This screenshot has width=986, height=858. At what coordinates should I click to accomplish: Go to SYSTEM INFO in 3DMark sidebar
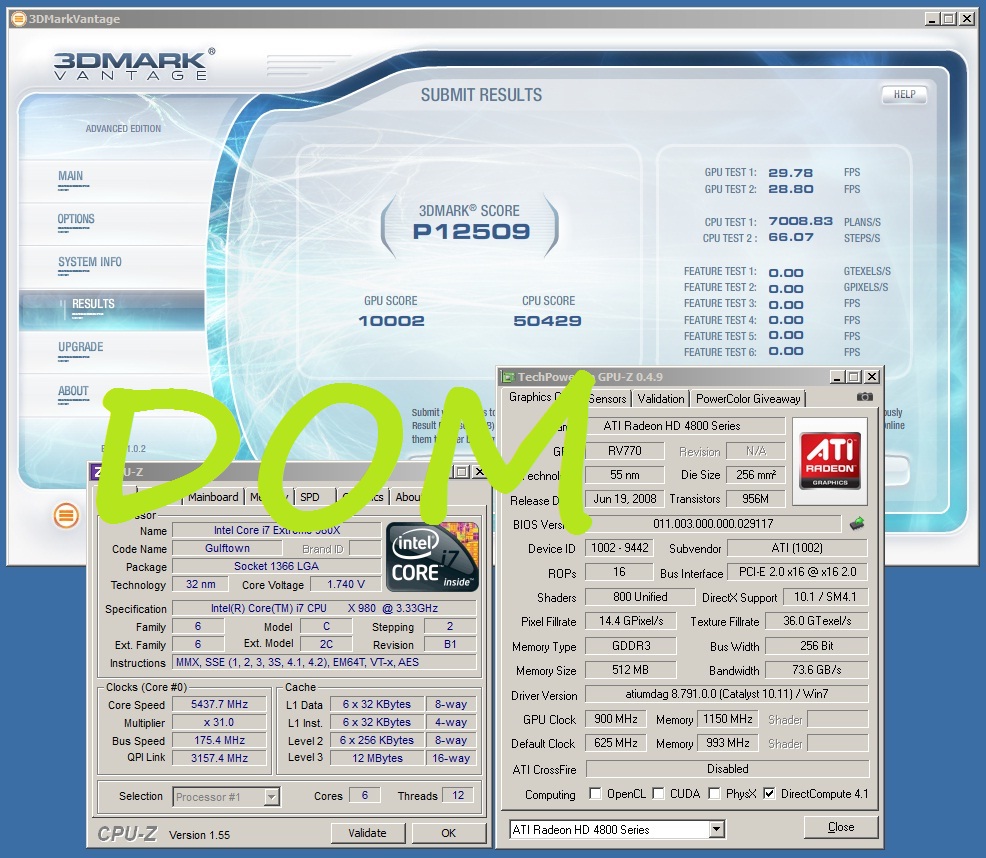tap(90, 262)
